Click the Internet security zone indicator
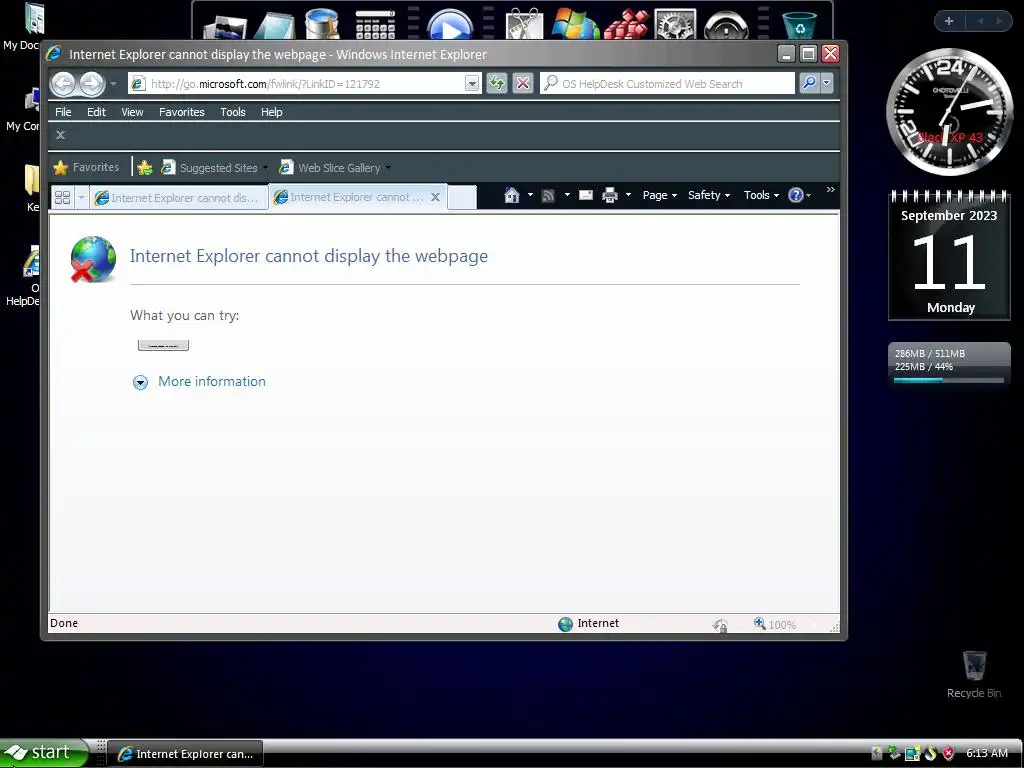This screenshot has width=1024, height=768. click(589, 624)
